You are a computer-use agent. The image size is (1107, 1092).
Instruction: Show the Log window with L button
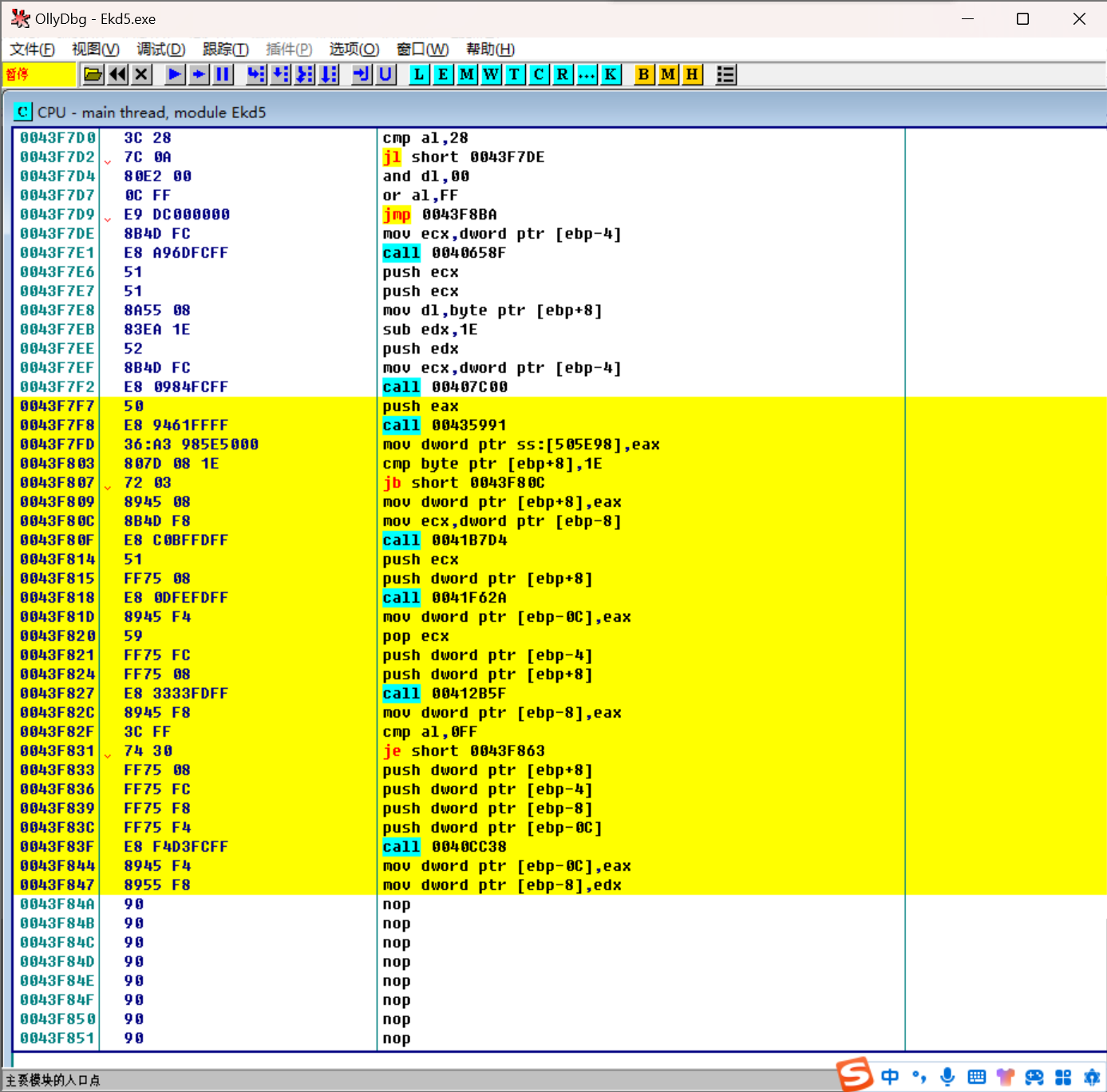click(x=419, y=74)
